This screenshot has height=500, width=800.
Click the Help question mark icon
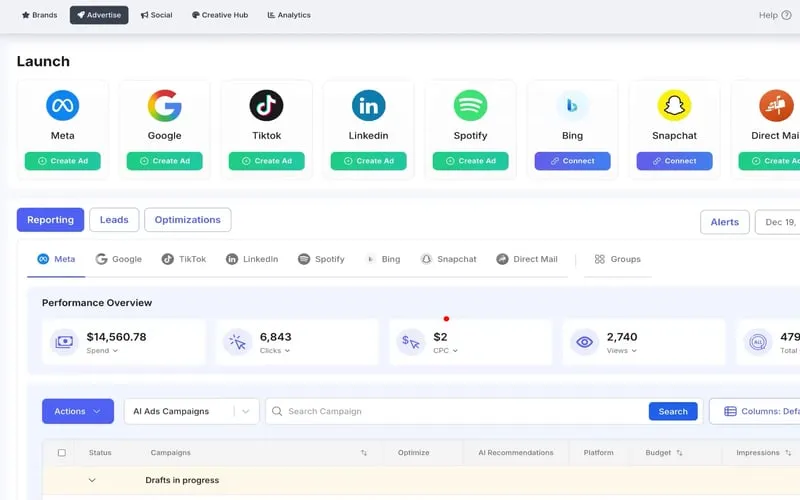click(786, 15)
